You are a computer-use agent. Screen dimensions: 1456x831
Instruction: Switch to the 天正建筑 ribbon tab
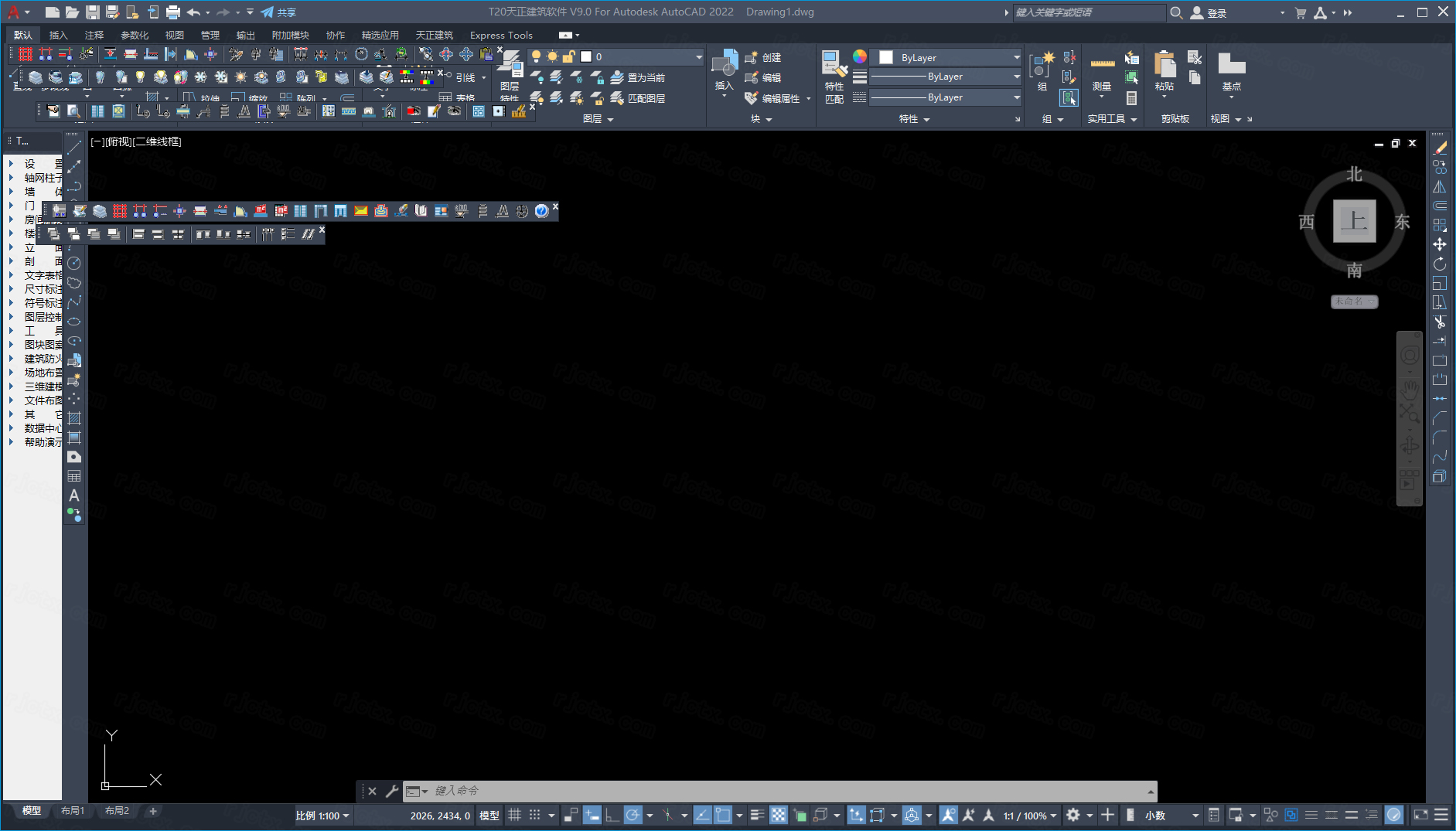pos(434,36)
